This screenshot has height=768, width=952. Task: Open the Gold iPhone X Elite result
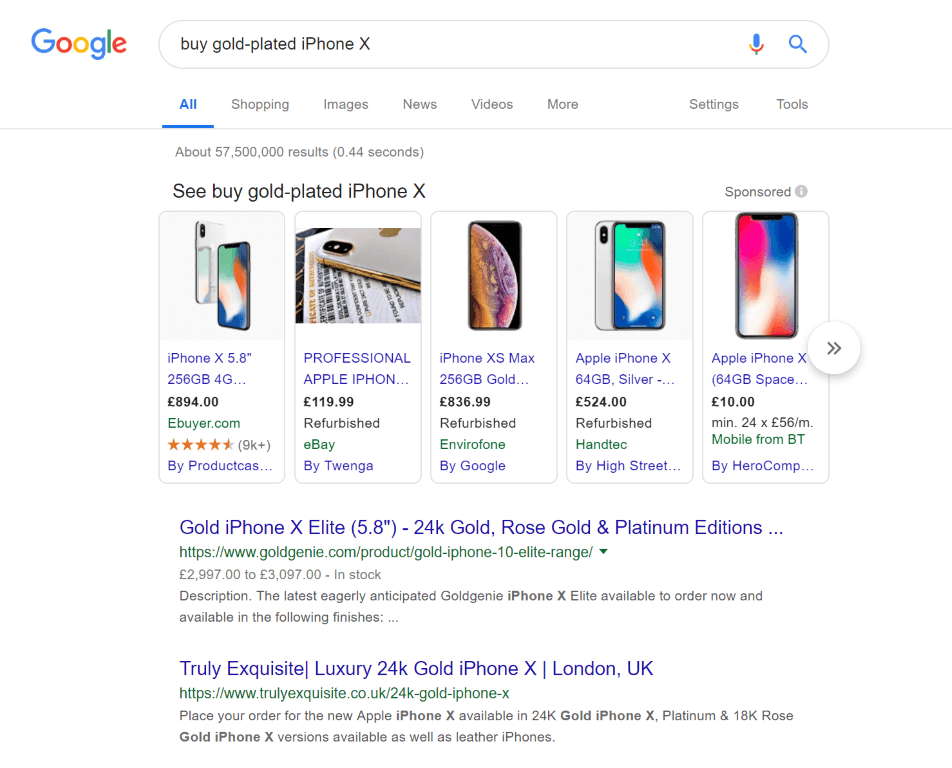(481, 527)
